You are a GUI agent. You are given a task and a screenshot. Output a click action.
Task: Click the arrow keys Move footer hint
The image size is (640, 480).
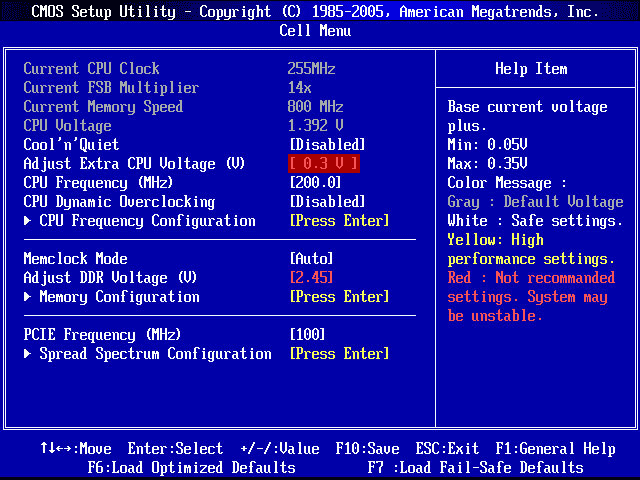[x=76, y=449]
